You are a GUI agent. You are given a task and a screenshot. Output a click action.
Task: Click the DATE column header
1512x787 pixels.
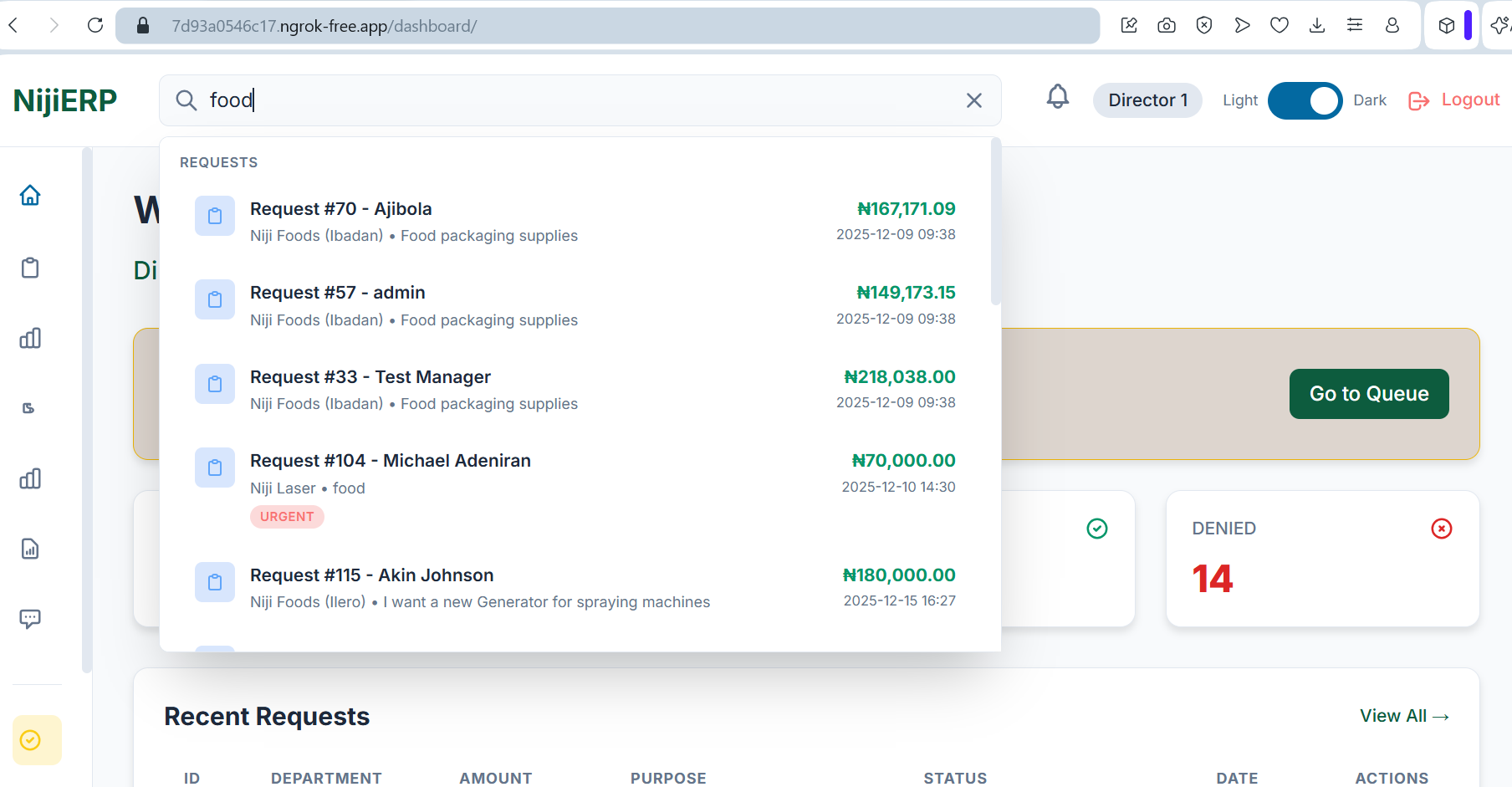1237,778
